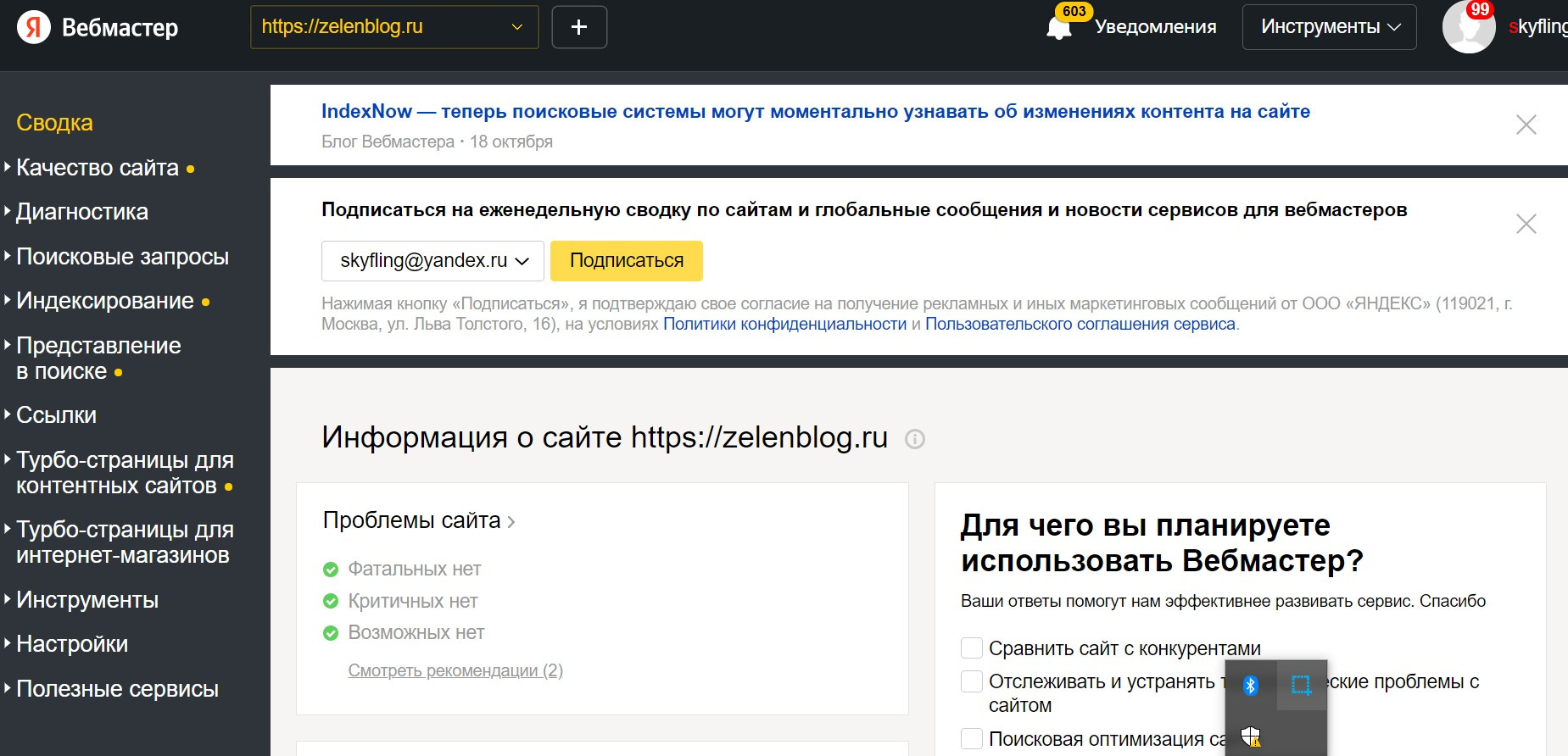Open the skyfling@yandex.ru email dropdown
The width and height of the screenshot is (1568, 756).
(x=432, y=261)
